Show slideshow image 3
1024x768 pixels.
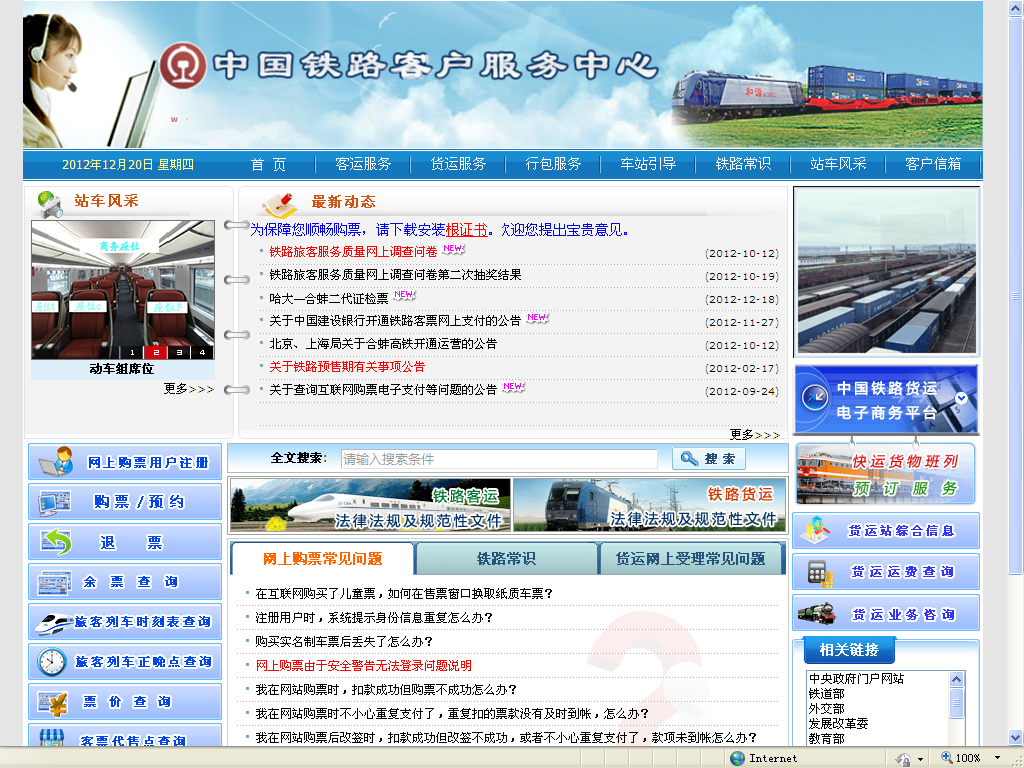tap(179, 352)
